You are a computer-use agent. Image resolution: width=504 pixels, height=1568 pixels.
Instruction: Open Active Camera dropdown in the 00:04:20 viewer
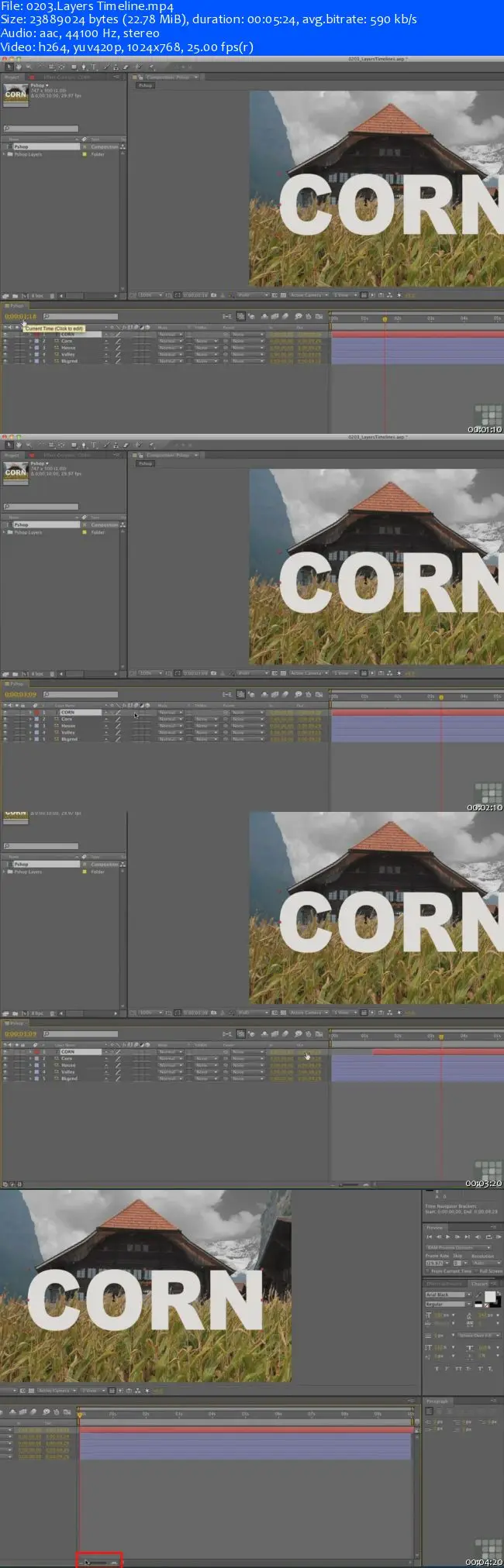[x=57, y=1391]
